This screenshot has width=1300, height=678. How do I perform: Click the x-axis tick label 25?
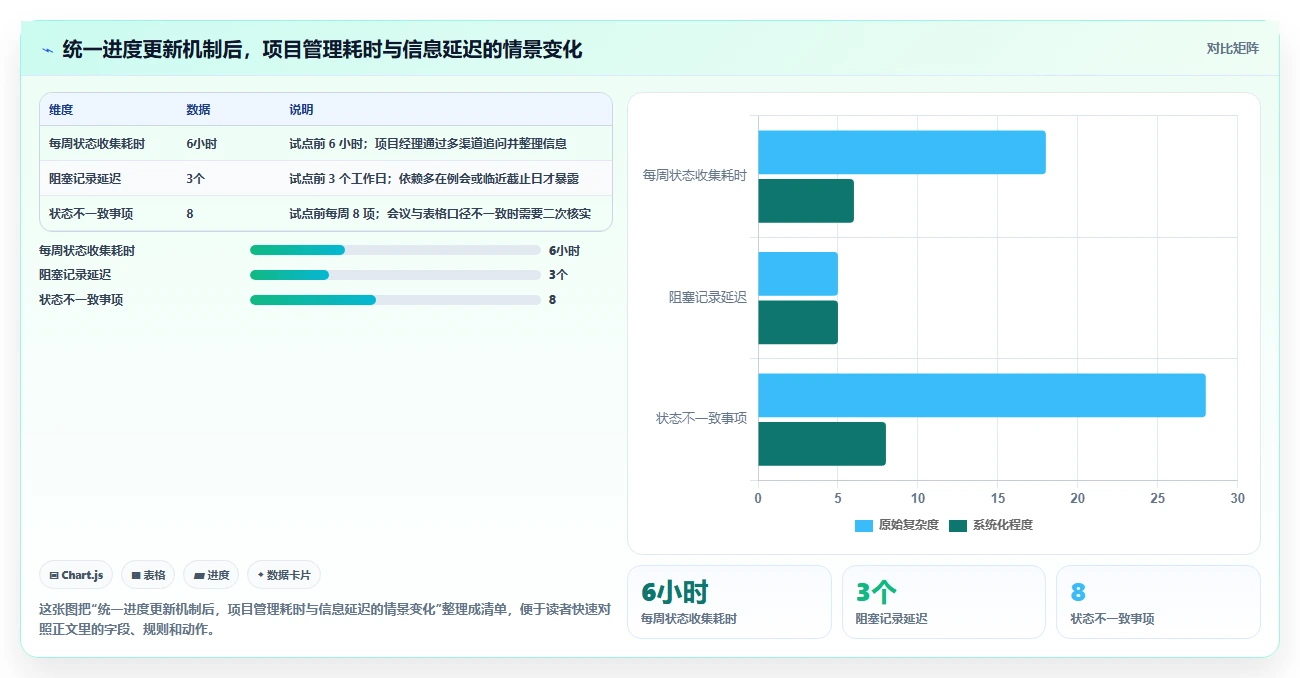(x=1158, y=498)
